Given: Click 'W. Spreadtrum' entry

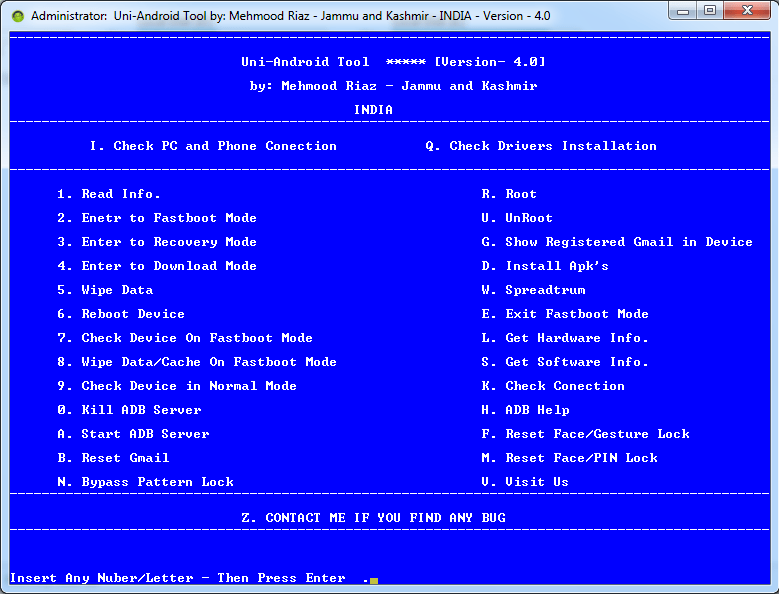Looking at the screenshot, I should tap(533, 290).
